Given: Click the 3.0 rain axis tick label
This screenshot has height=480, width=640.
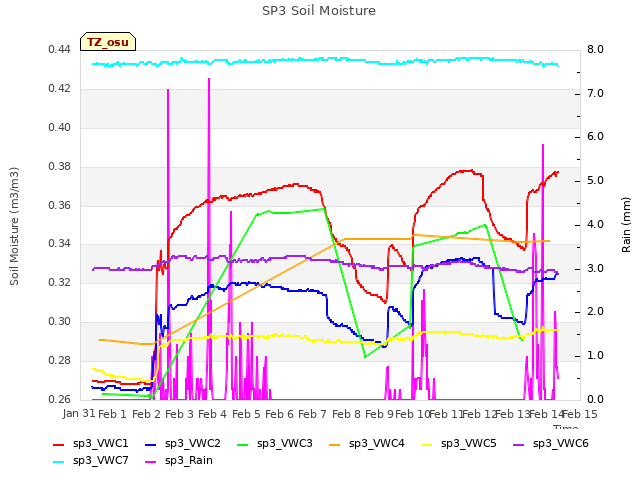Looking at the screenshot, I should pos(595,269).
